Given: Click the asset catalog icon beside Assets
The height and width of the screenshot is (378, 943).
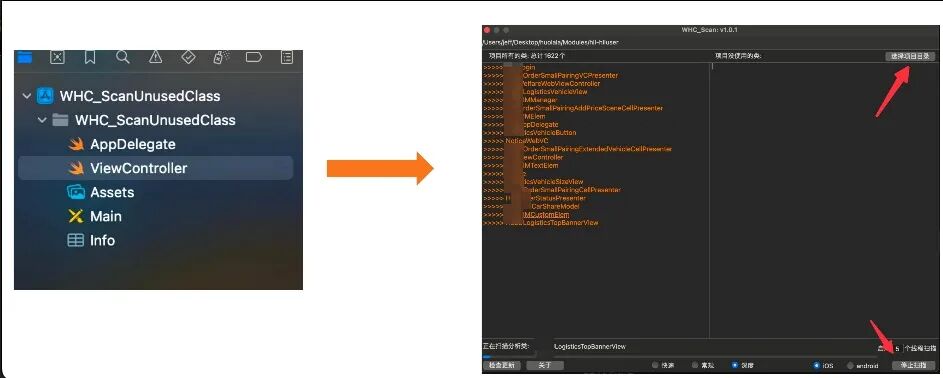Looking at the screenshot, I should [x=76, y=192].
